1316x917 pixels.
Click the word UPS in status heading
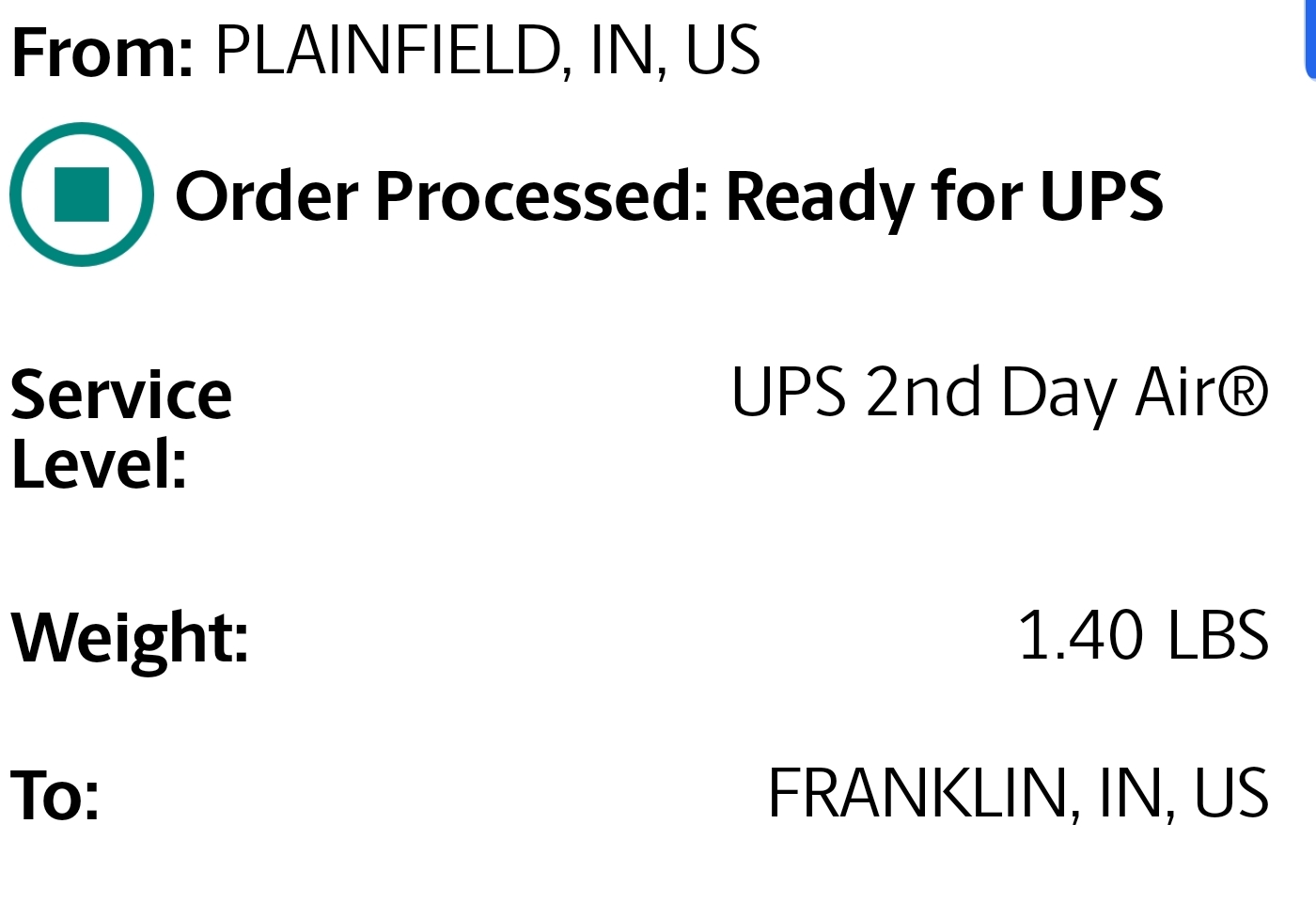(1102, 196)
